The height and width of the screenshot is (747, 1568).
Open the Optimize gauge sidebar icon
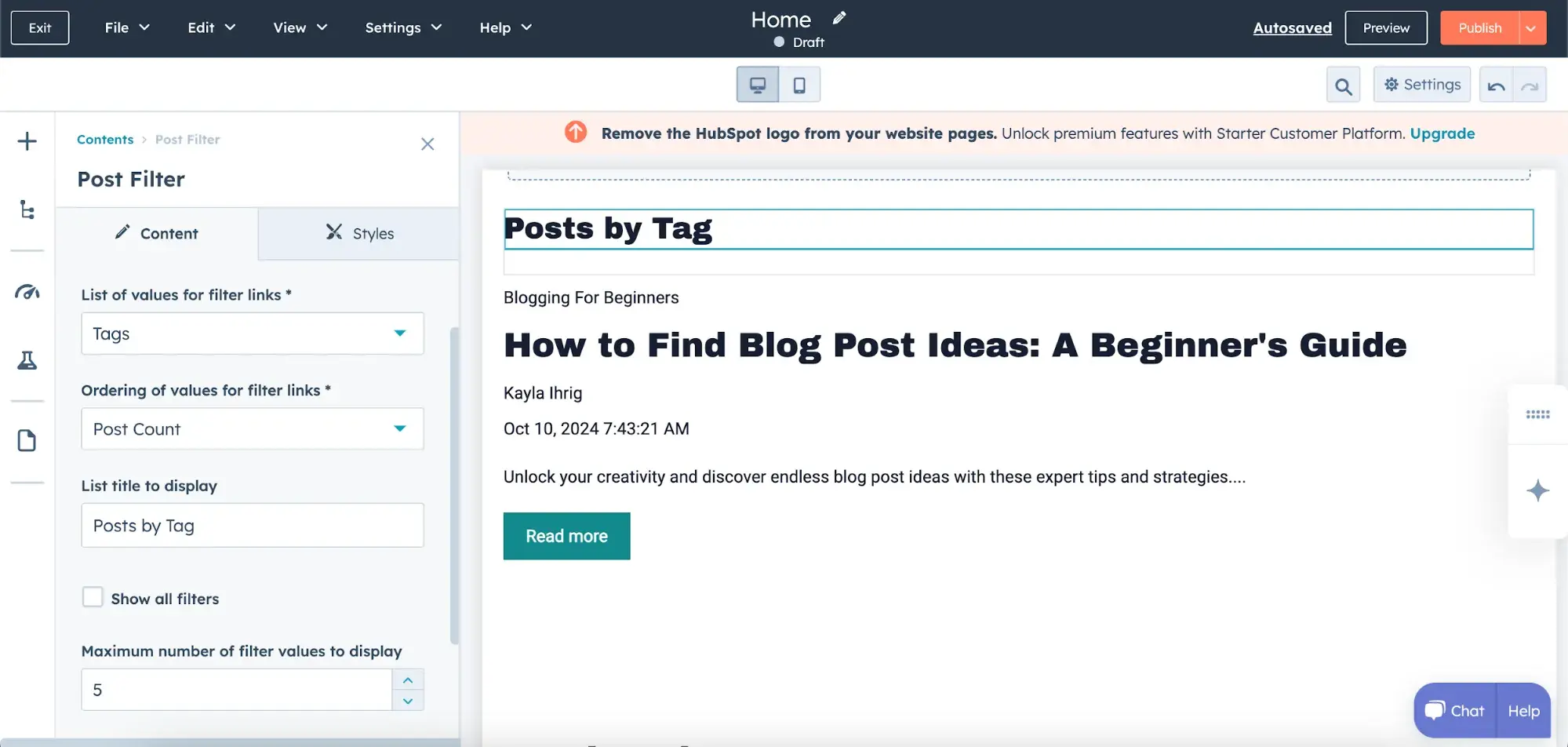[27, 292]
